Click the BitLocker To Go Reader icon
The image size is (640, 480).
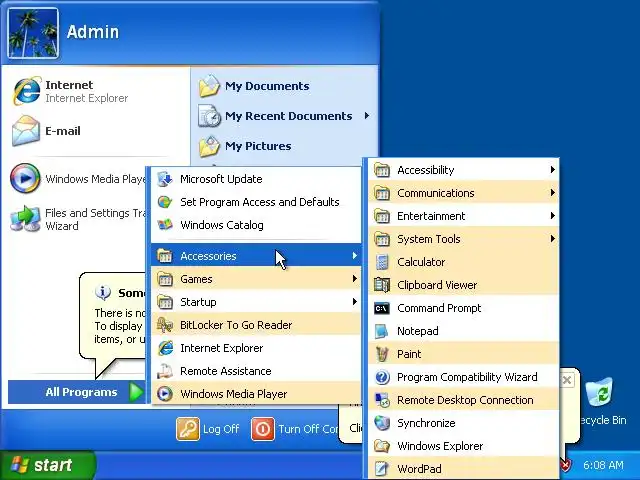tap(165, 325)
